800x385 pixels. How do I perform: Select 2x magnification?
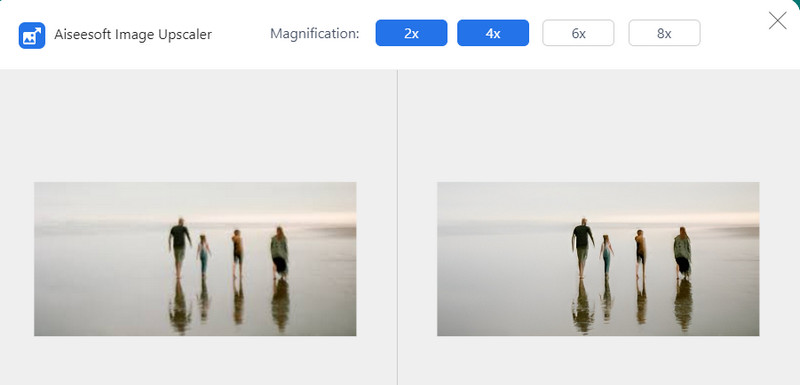tap(411, 33)
